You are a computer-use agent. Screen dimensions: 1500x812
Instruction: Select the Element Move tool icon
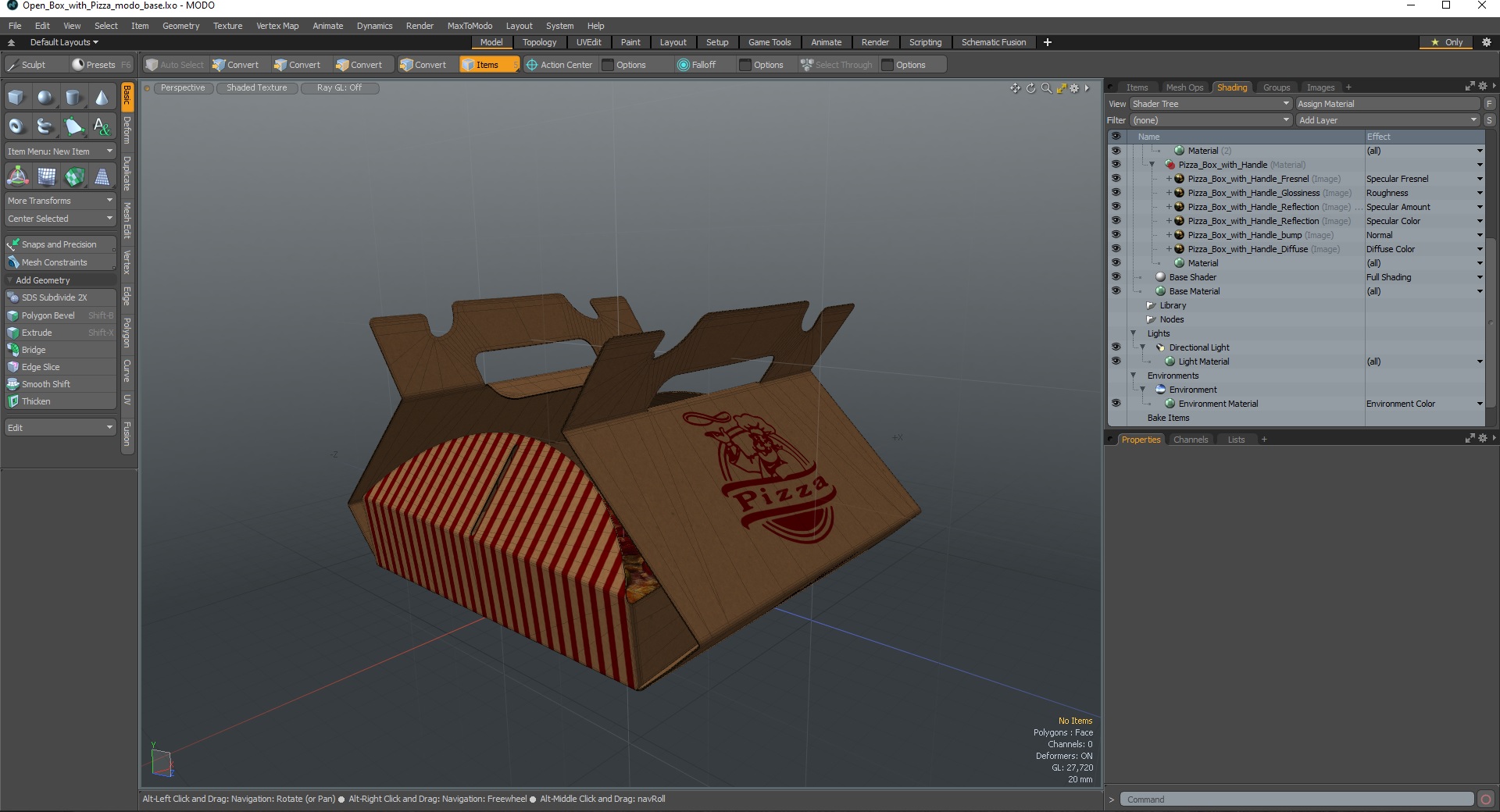pos(74,177)
